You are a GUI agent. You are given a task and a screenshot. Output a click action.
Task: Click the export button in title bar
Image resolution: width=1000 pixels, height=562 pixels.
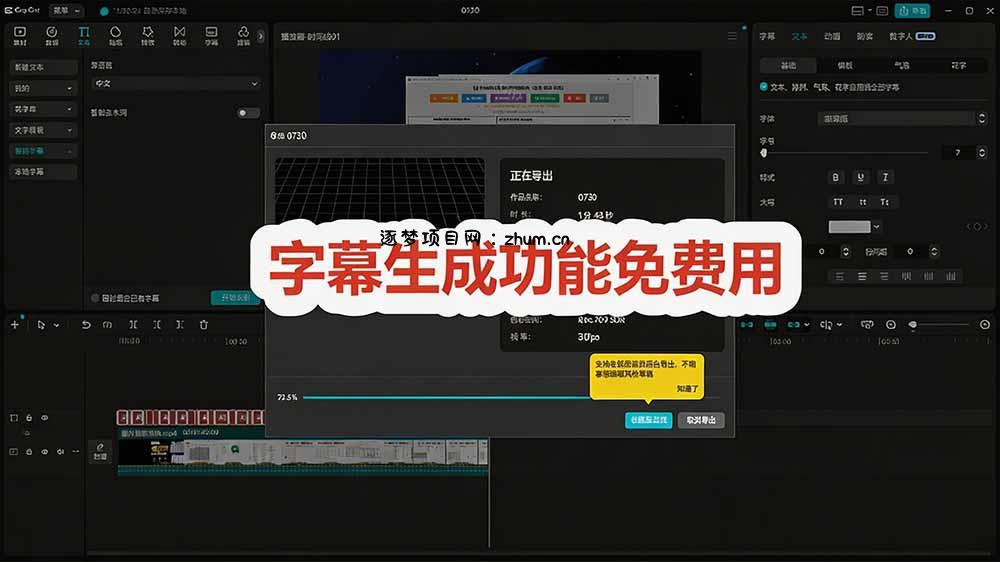[913, 11]
